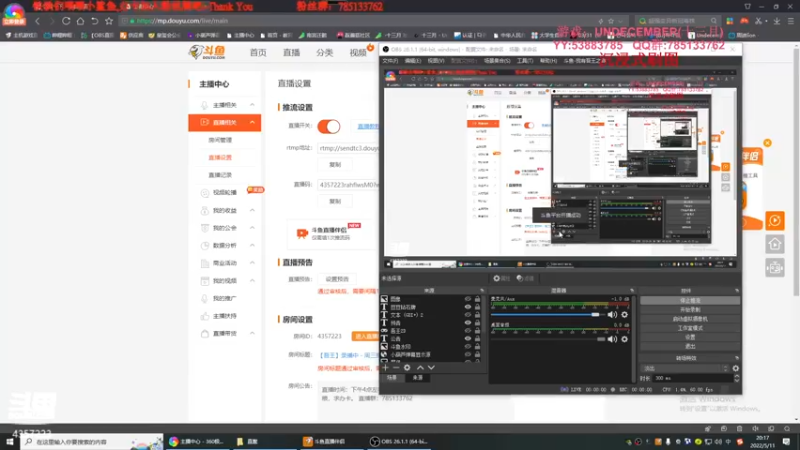Collapse 直播相关 sidebar section
The height and width of the screenshot is (450, 800).
coord(252,122)
